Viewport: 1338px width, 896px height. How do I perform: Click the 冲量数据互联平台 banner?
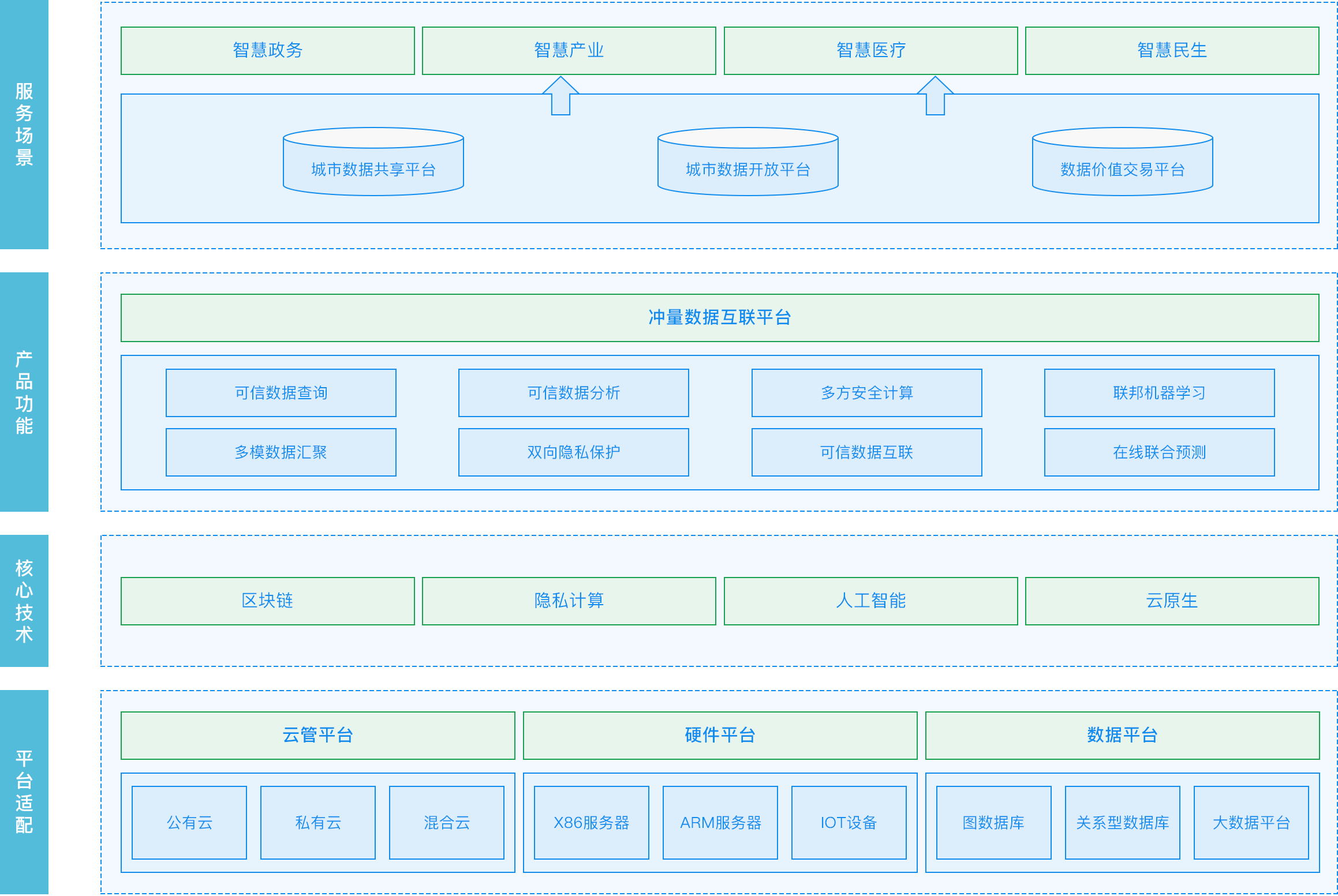tap(720, 318)
